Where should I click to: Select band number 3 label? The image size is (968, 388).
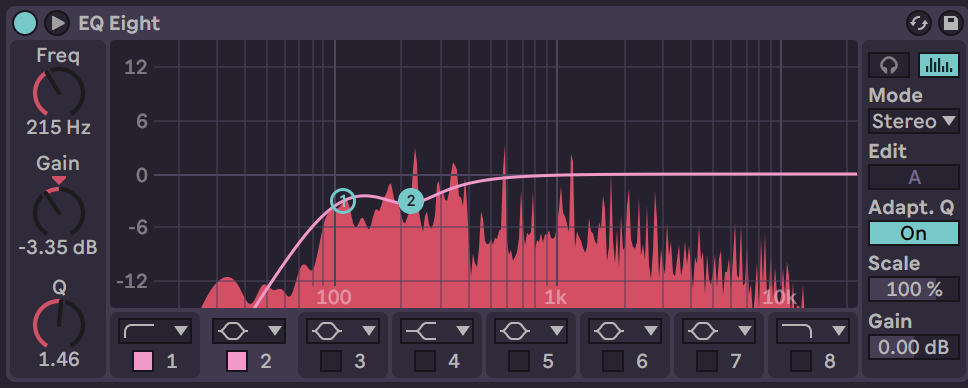pos(360,361)
